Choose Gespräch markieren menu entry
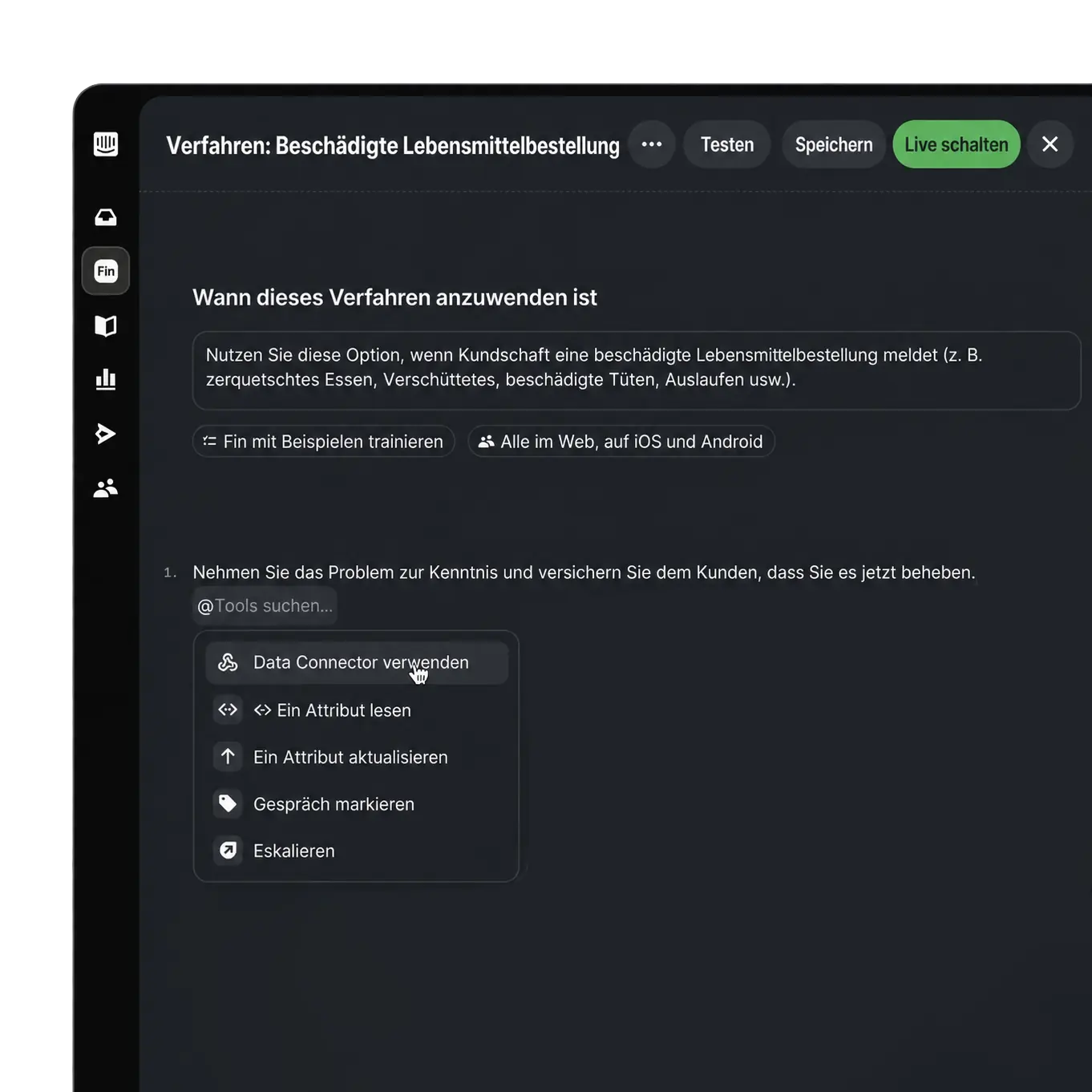Viewport: 1092px width, 1092px height. 357,804
